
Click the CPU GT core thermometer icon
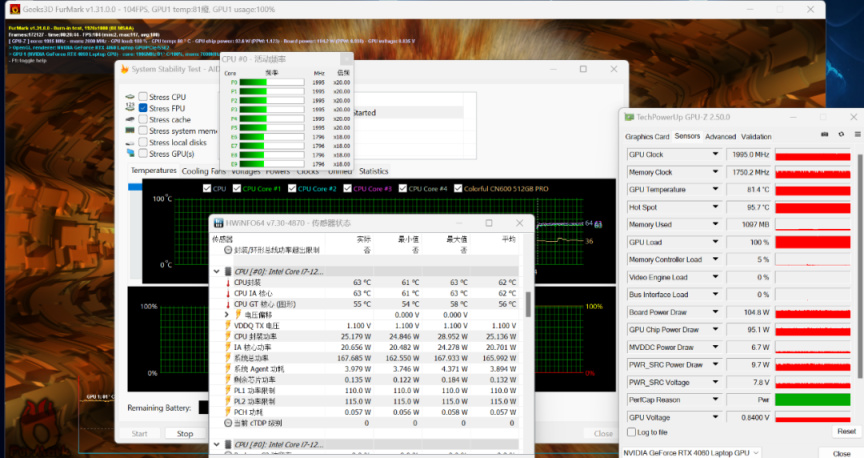point(228,304)
